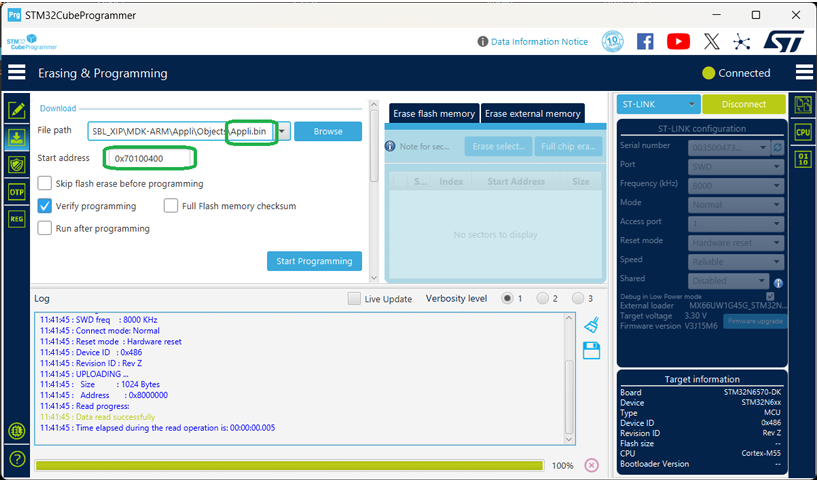Open the Mode Normal dropdown

(x=736, y=204)
